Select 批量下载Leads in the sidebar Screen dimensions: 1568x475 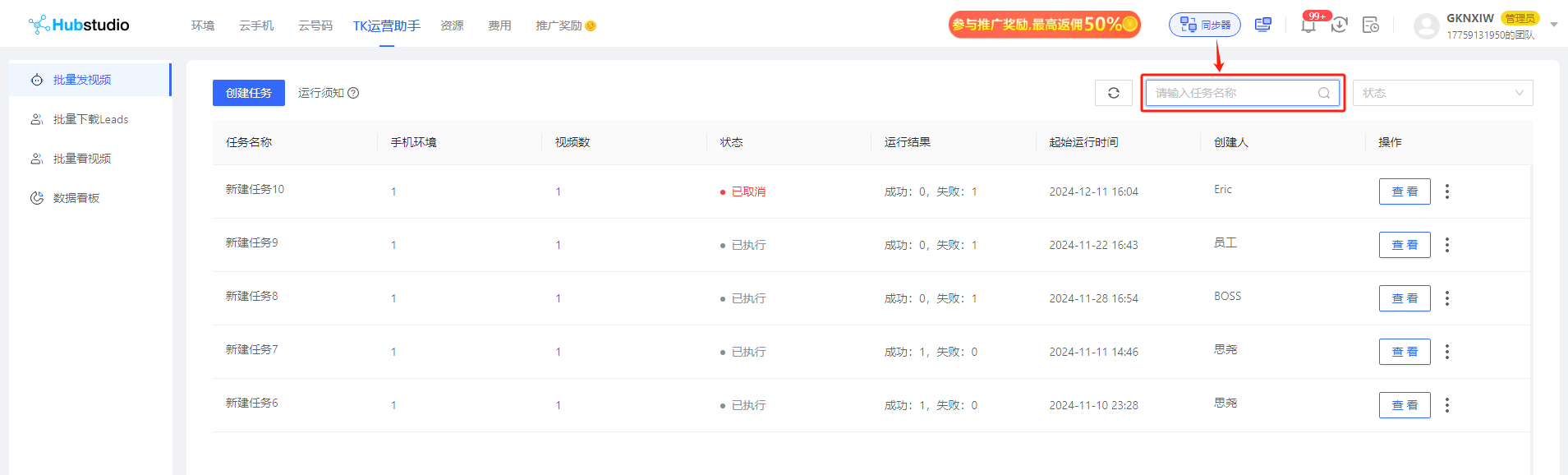click(90, 119)
